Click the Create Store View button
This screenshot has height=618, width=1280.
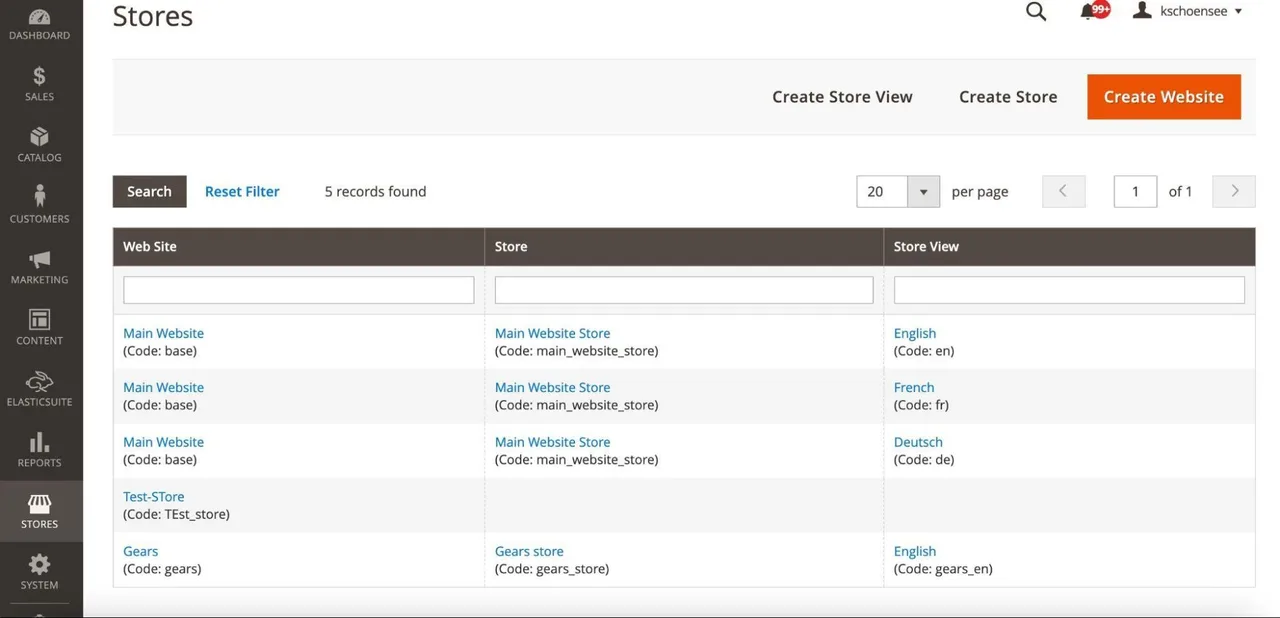click(x=842, y=97)
